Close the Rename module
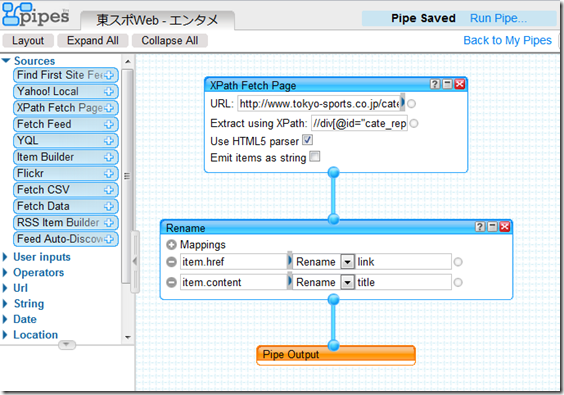564x395 pixels. [505, 227]
